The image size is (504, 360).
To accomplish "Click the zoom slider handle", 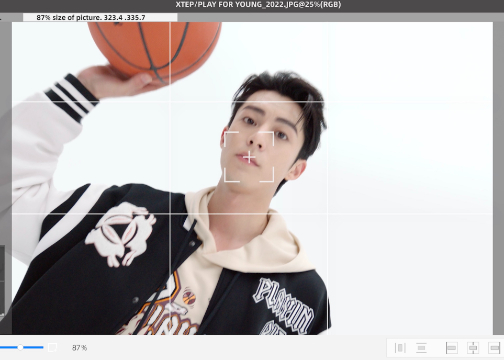I will [20, 347].
